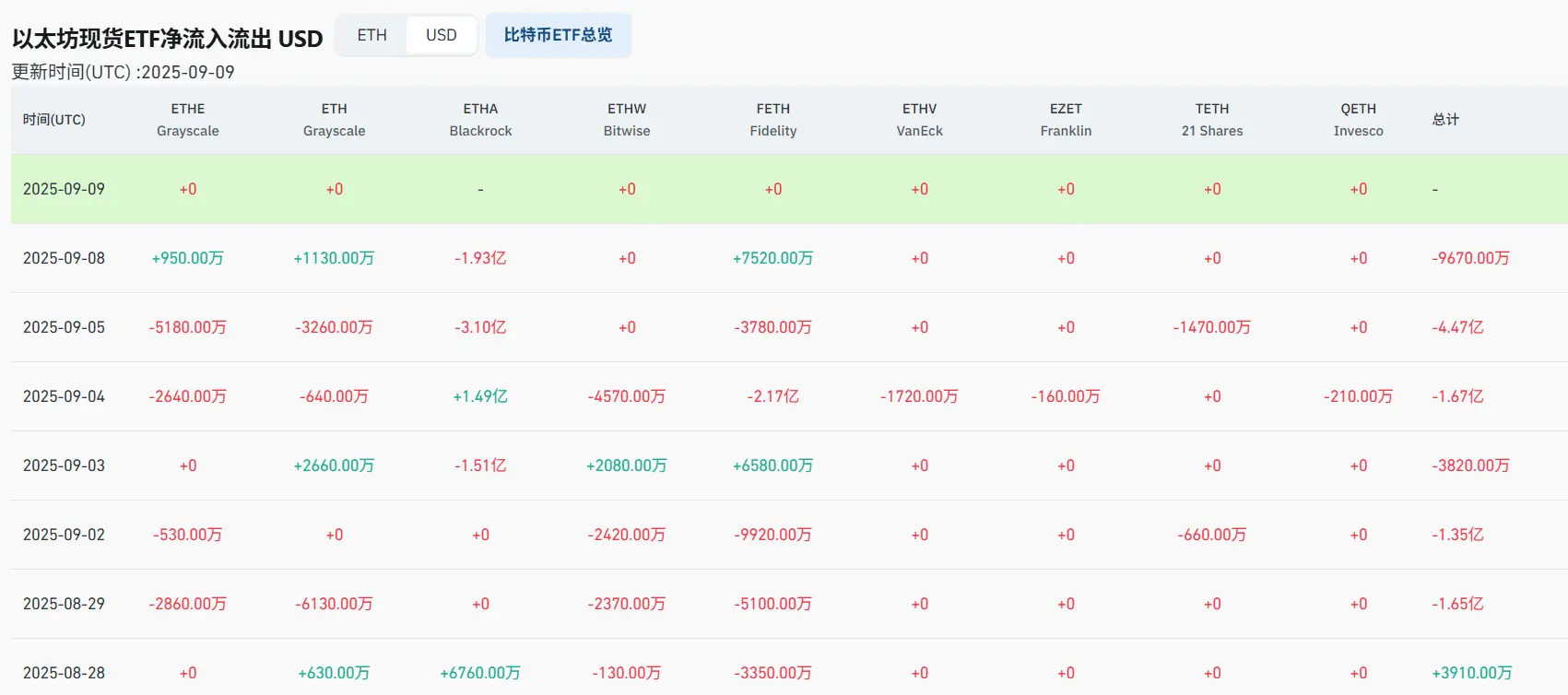Click the QETH Invesco column header

tap(1359, 120)
